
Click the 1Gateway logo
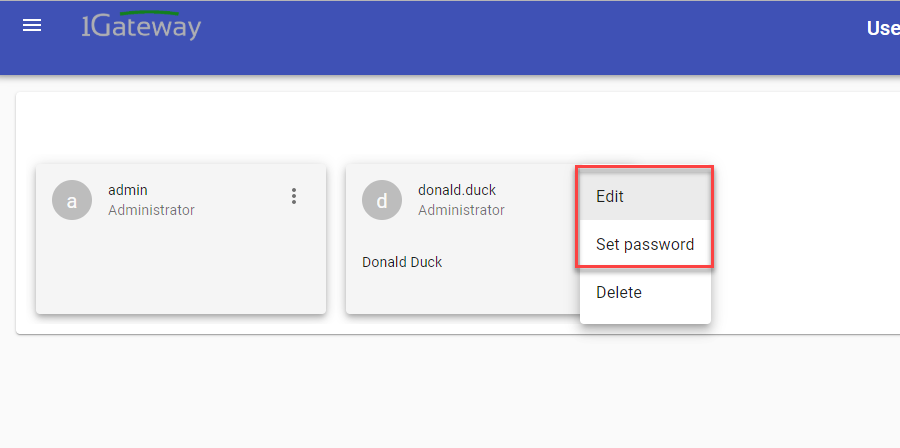(x=141, y=26)
